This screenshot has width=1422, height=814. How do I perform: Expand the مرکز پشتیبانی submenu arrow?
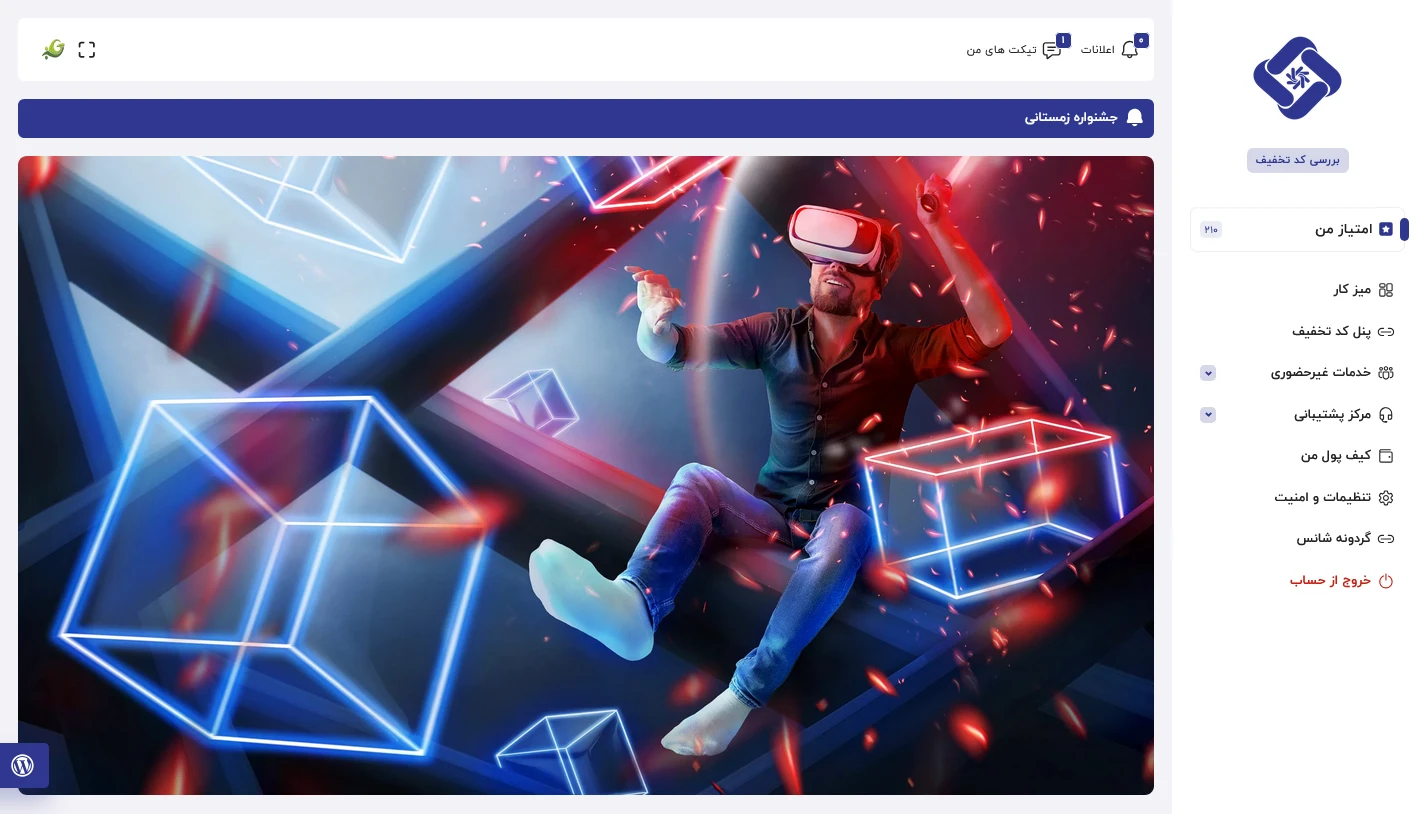click(1208, 415)
